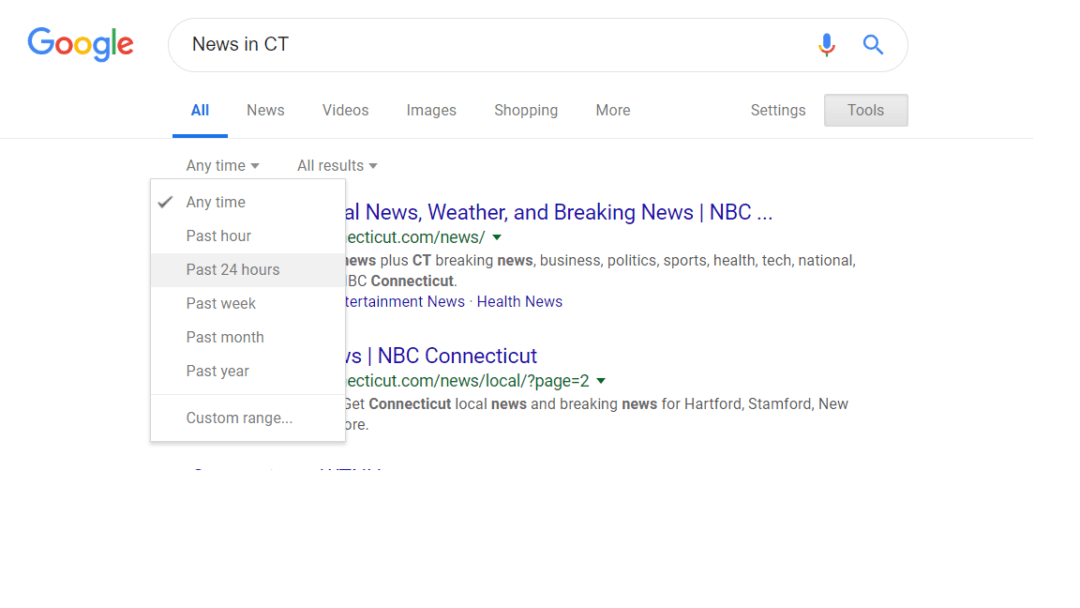Open the Videos search tab
1080x608 pixels.
coord(345,110)
